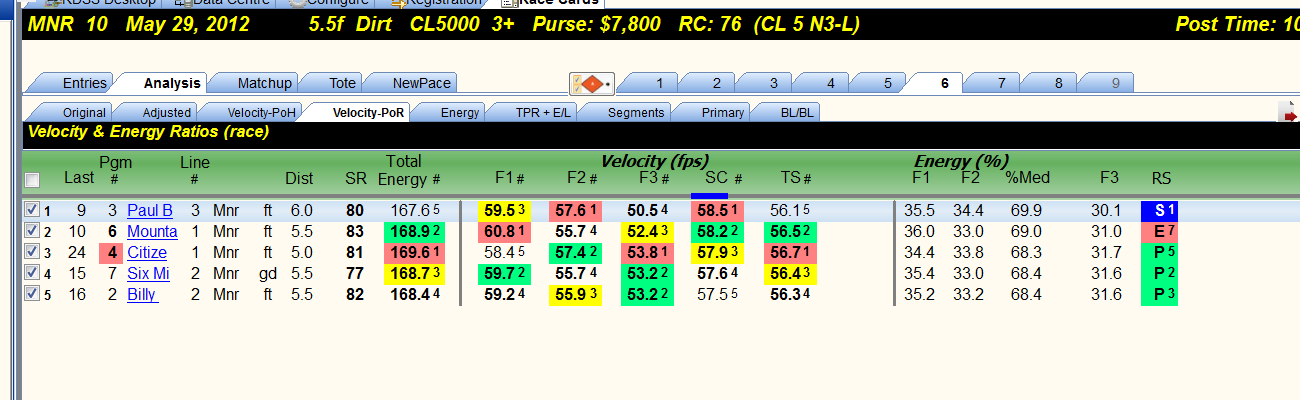Toggle checkbox for row 2 Mounta
The width and height of the screenshot is (1300, 400).
point(31,232)
